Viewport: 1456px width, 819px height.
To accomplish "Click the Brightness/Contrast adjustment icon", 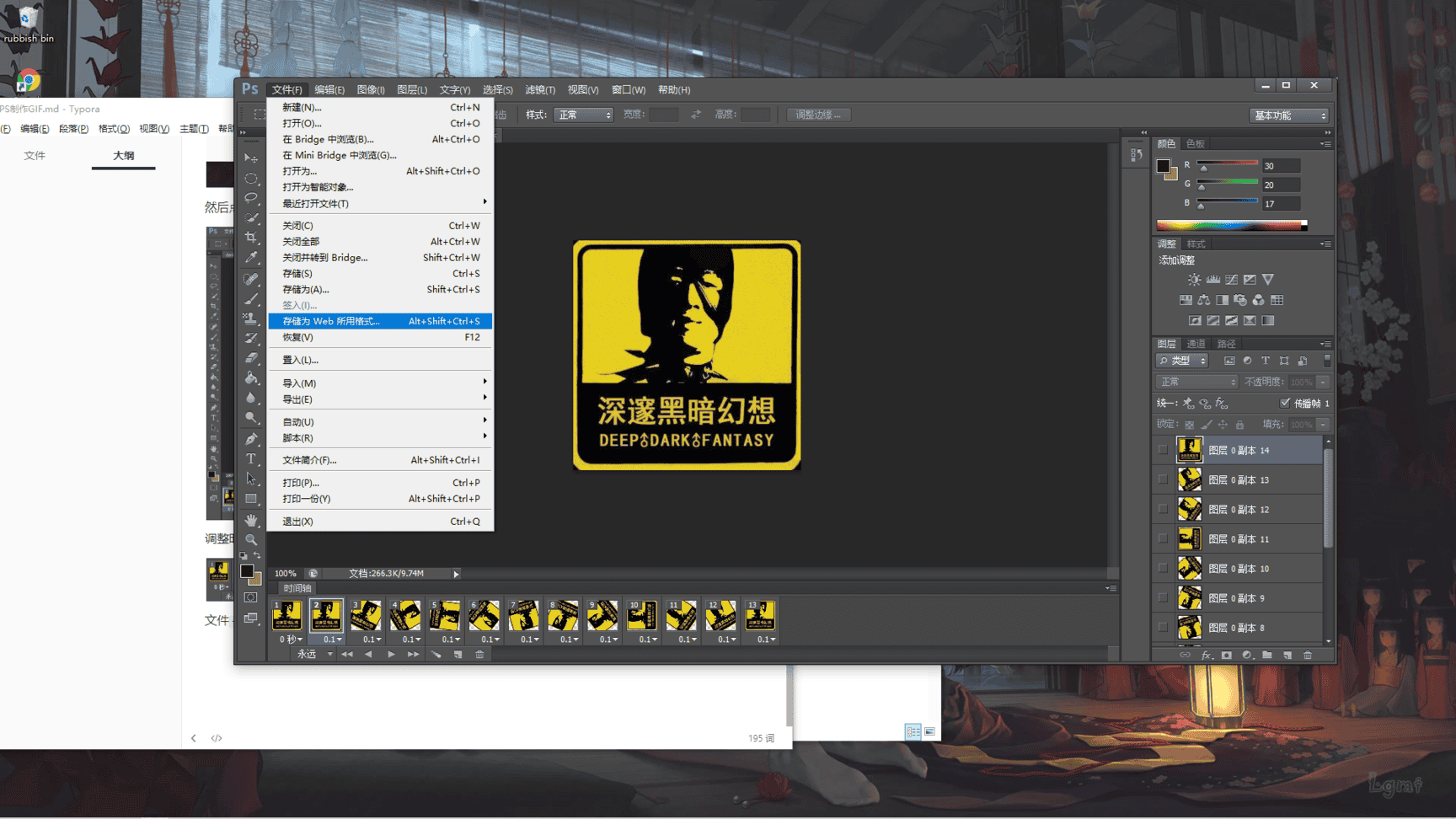I will pyautogui.click(x=1194, y=280).
